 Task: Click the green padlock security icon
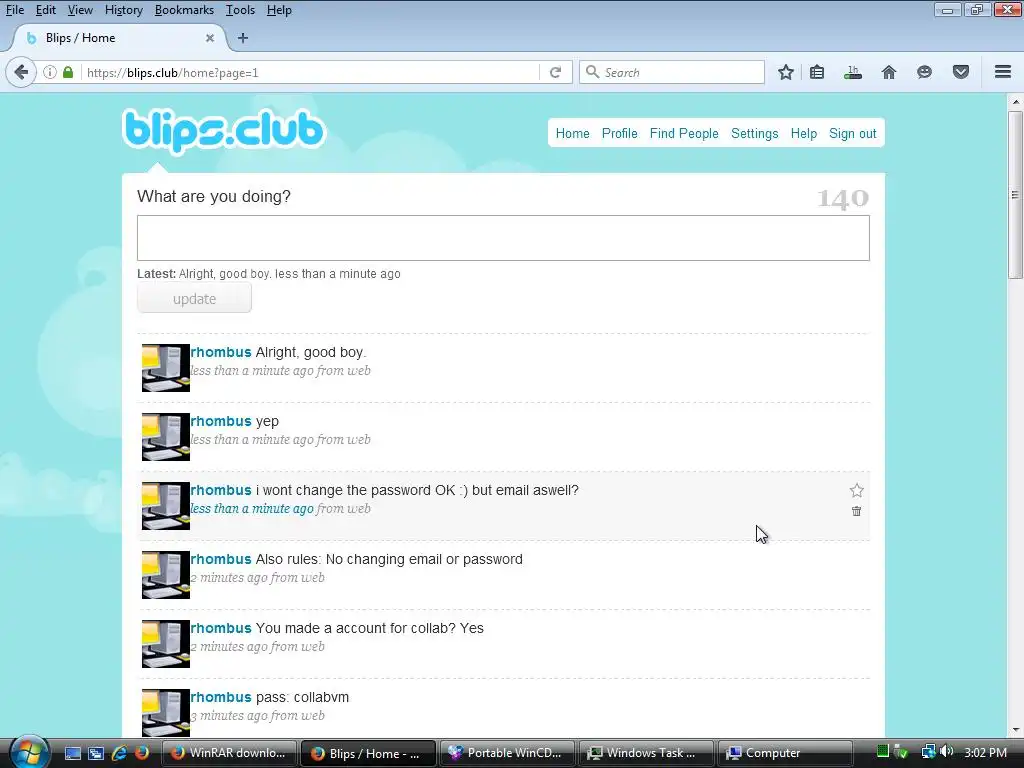tap(67, 72)
